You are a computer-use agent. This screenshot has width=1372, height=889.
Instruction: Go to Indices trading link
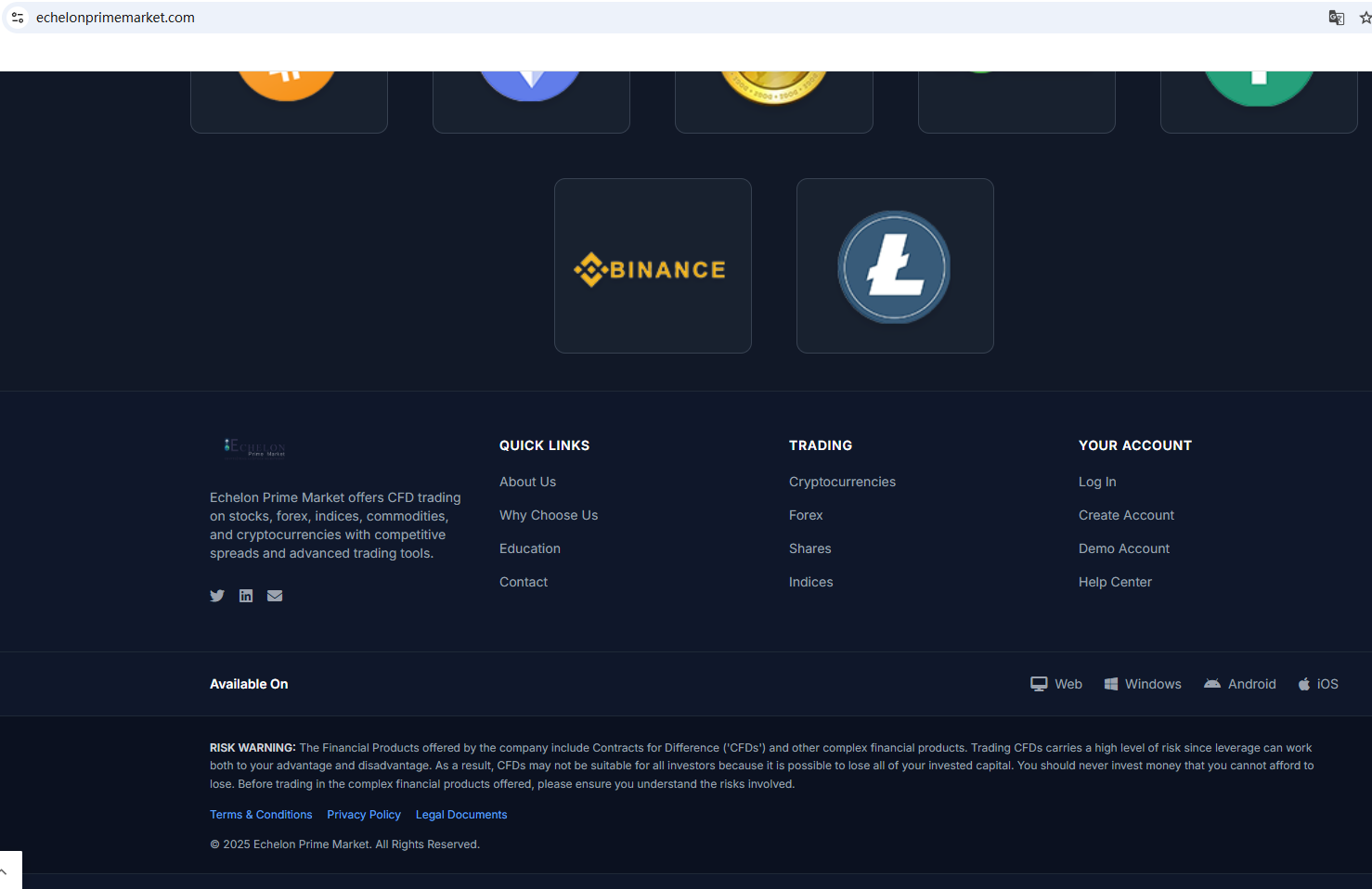point(811,582)
